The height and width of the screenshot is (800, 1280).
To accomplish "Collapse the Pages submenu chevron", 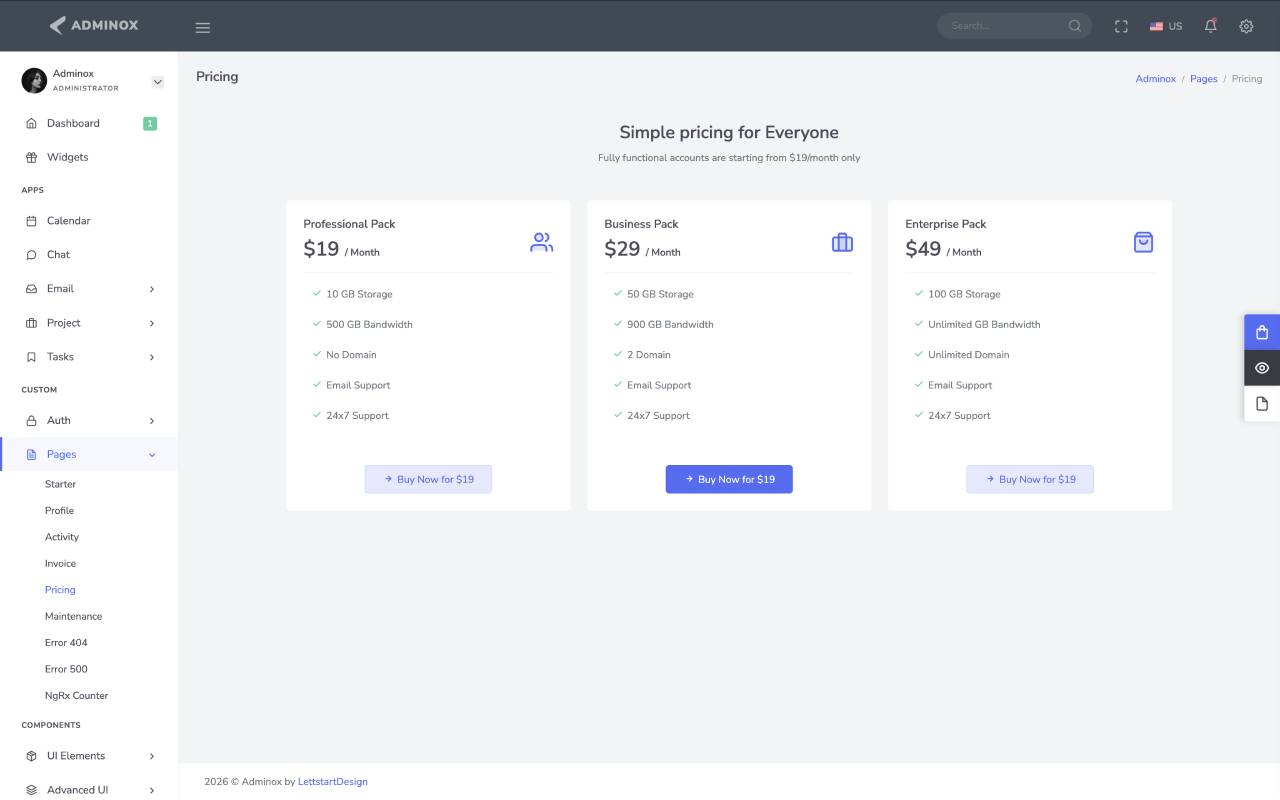I will tap(152, 455).
